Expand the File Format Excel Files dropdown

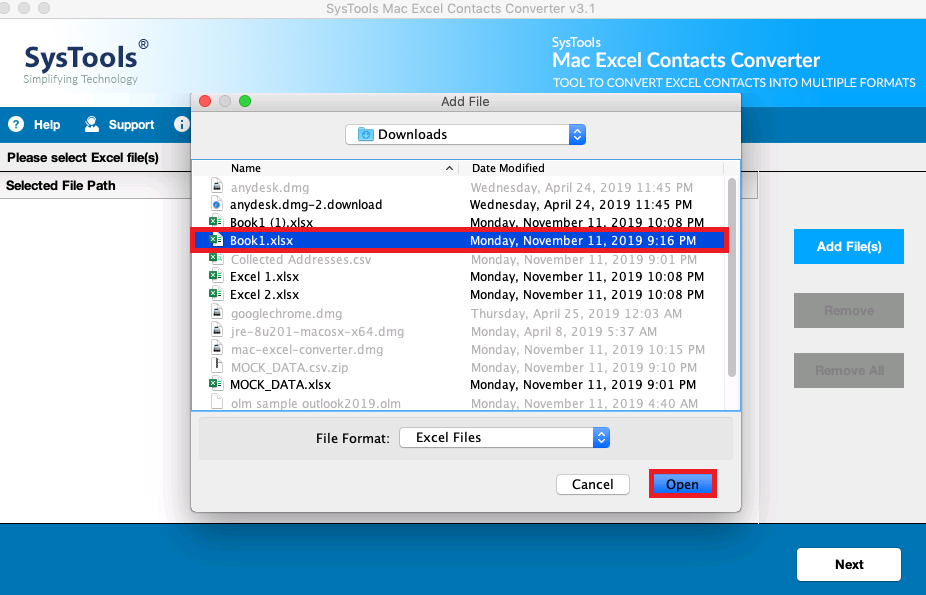504,437
